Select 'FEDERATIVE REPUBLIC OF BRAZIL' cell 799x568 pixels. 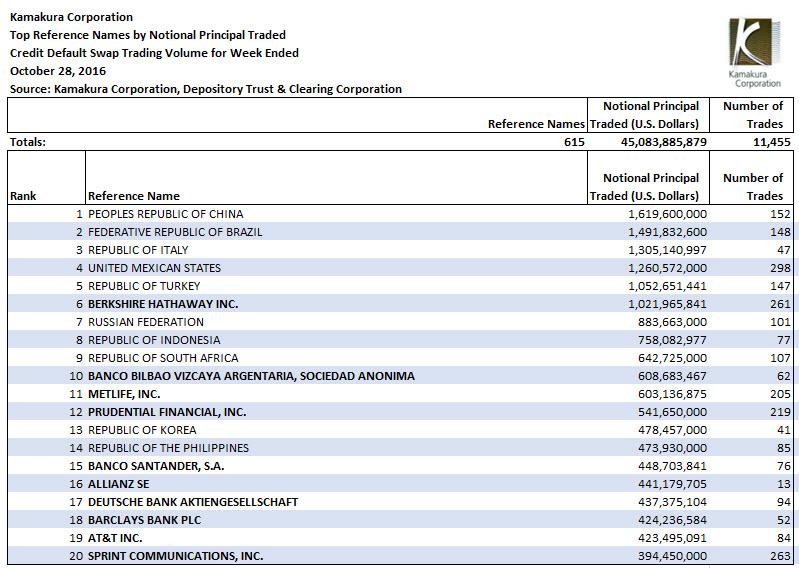click(175, 232)
